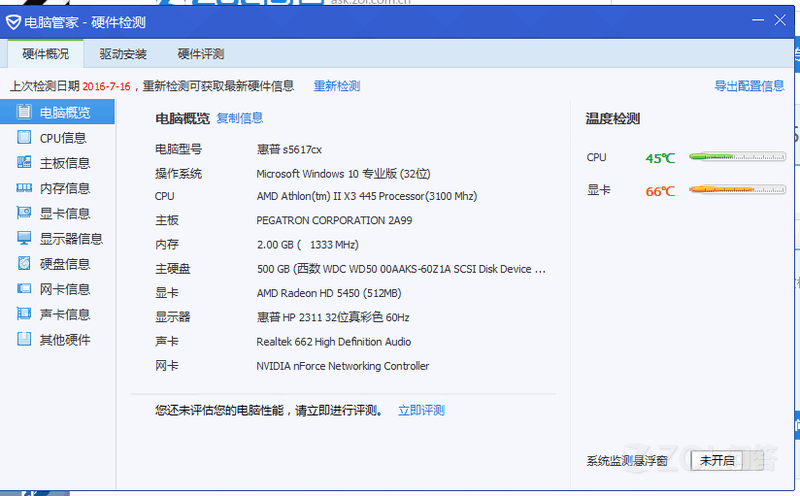The height and width of the screenshot is (496, 800).
Task: Select the 硬件概况 tab
Action: pos(45,54)
